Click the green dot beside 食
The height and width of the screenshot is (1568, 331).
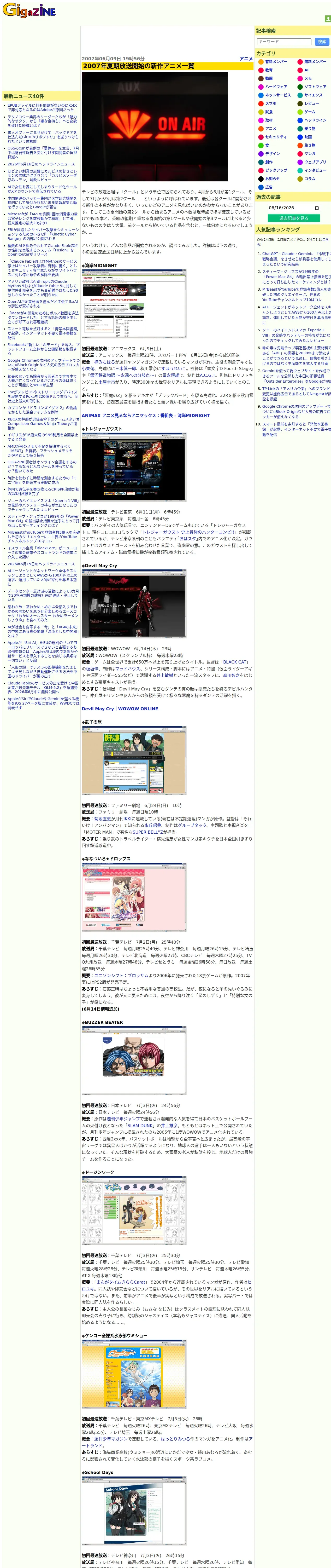[x=261, y=146]
